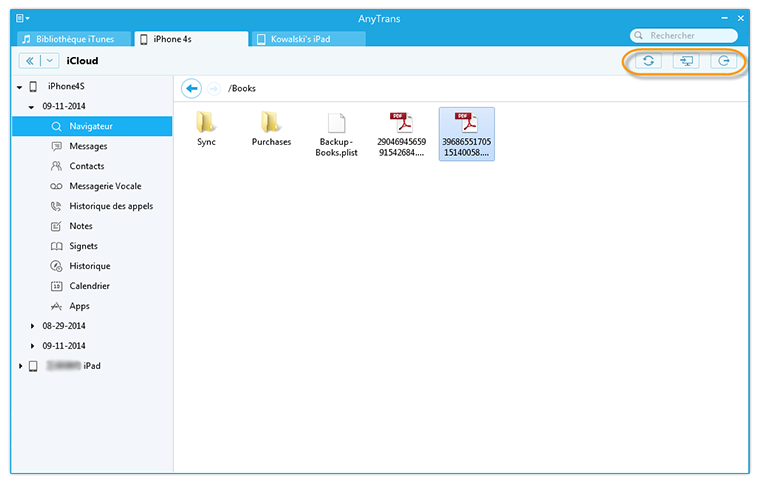Click the search magnifier icon
The image size is (760, 484).
click(639, 35)
